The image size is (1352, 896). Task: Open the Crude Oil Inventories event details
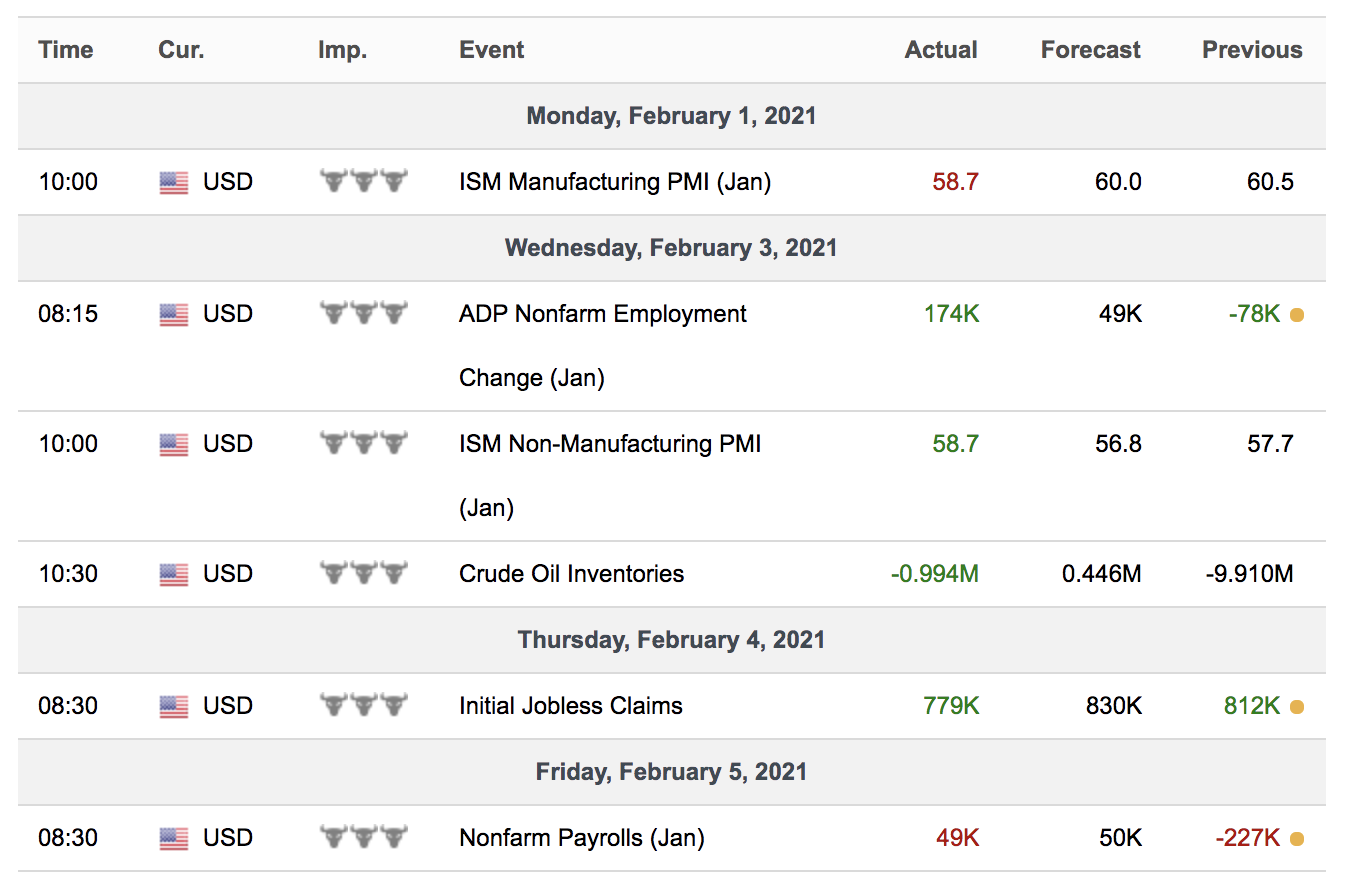click(570, 573)
